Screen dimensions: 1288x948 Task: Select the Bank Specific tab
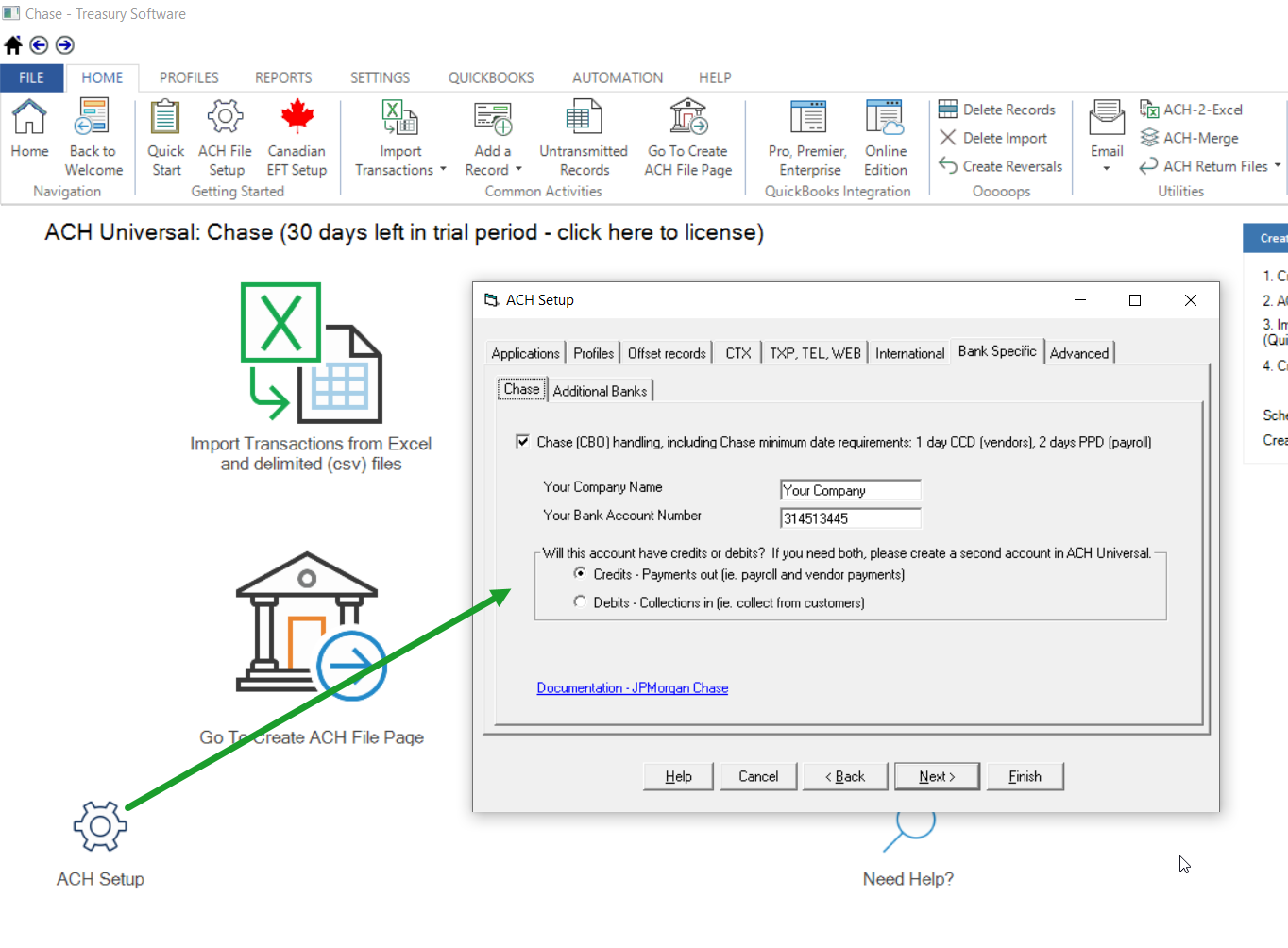997,351
